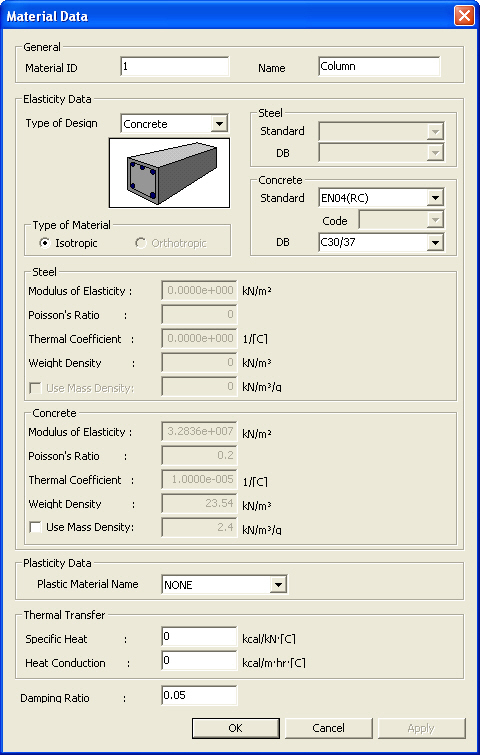Select the Isotropic radio button

click(44, 243)
